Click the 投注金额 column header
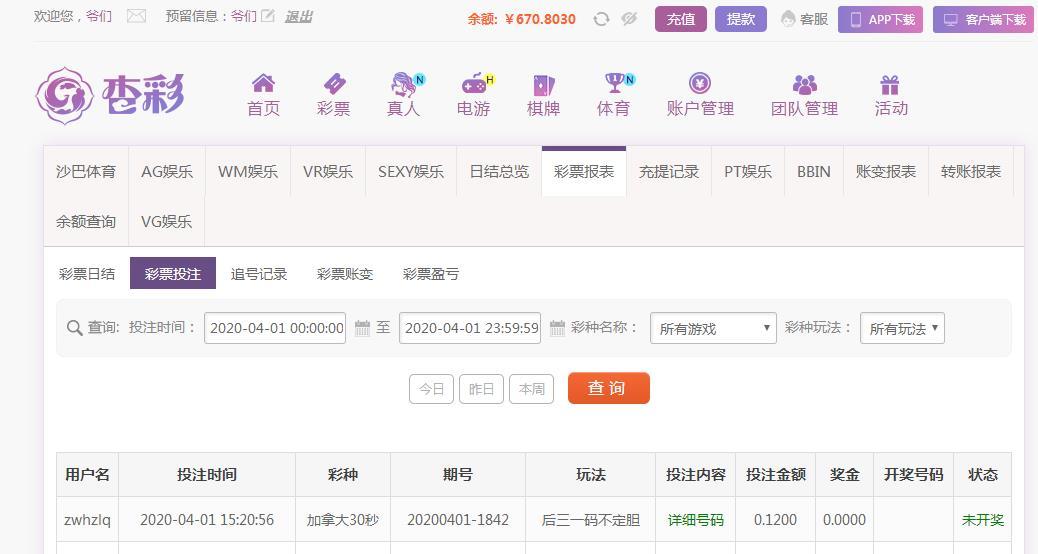The height and width of the screenshot is (554, 1038). coord(776,475)
